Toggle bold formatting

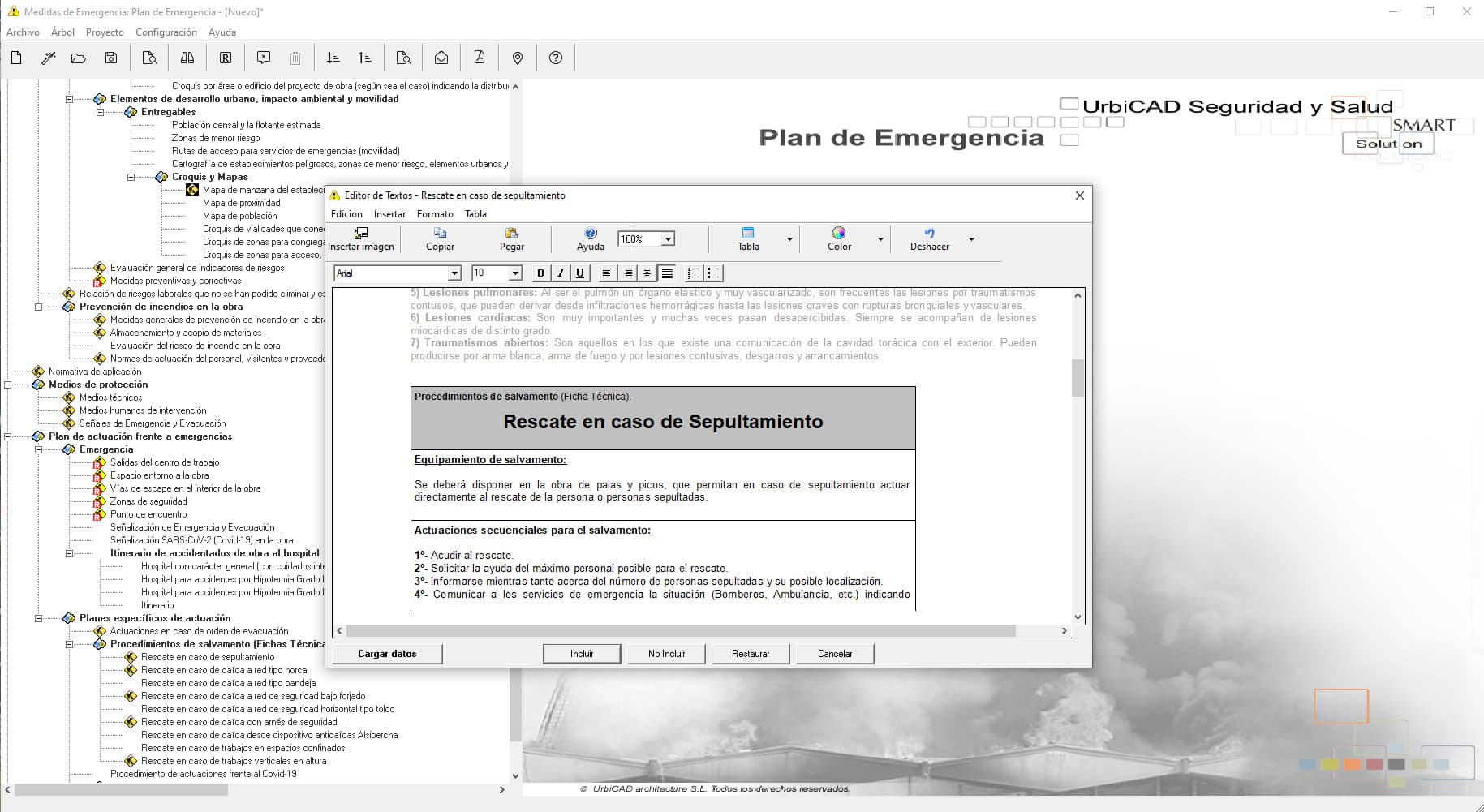540,273
